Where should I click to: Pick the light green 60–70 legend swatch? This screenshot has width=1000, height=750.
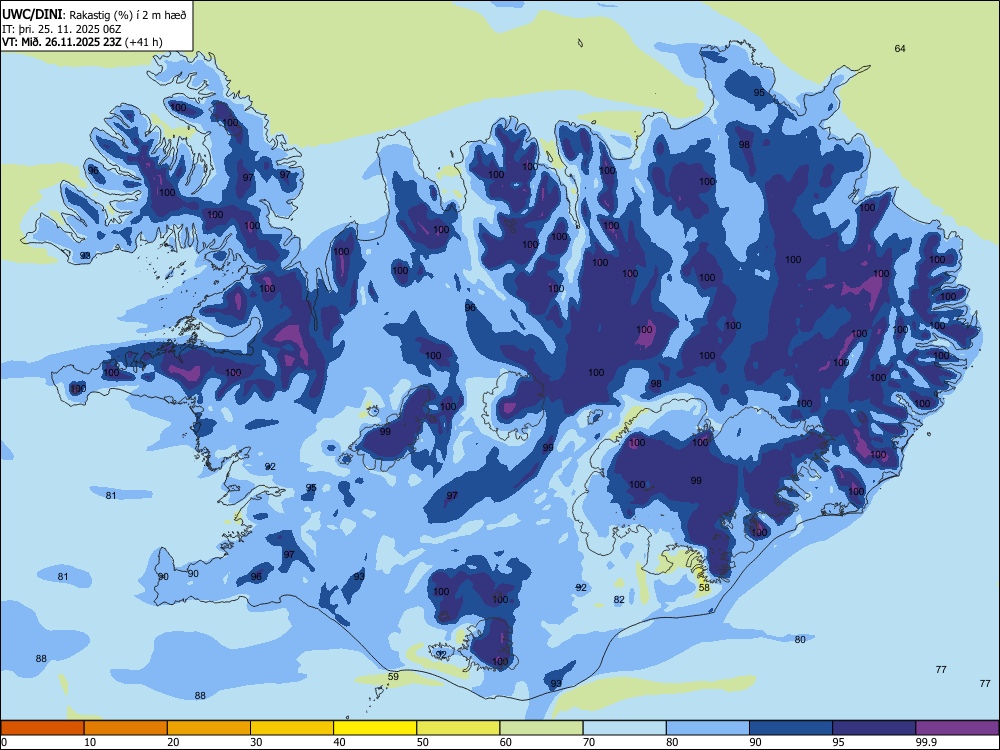click(x=541, y=728)
